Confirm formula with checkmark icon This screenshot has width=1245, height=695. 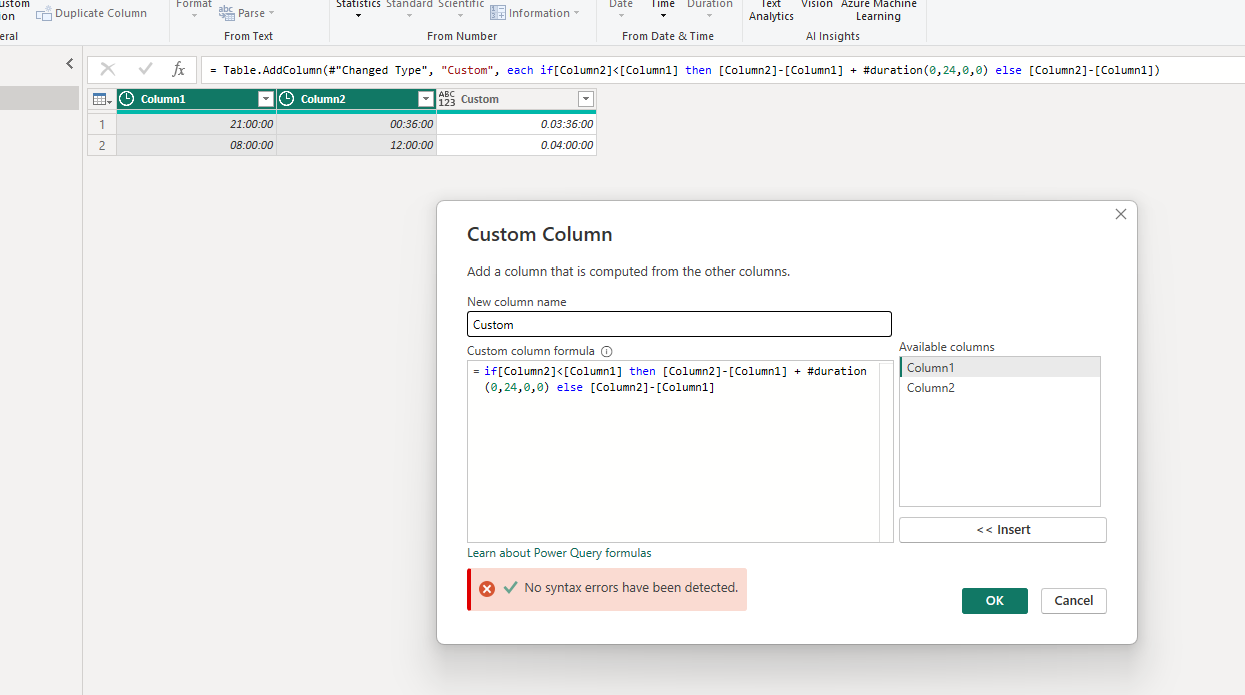click(x=145, y=69)
